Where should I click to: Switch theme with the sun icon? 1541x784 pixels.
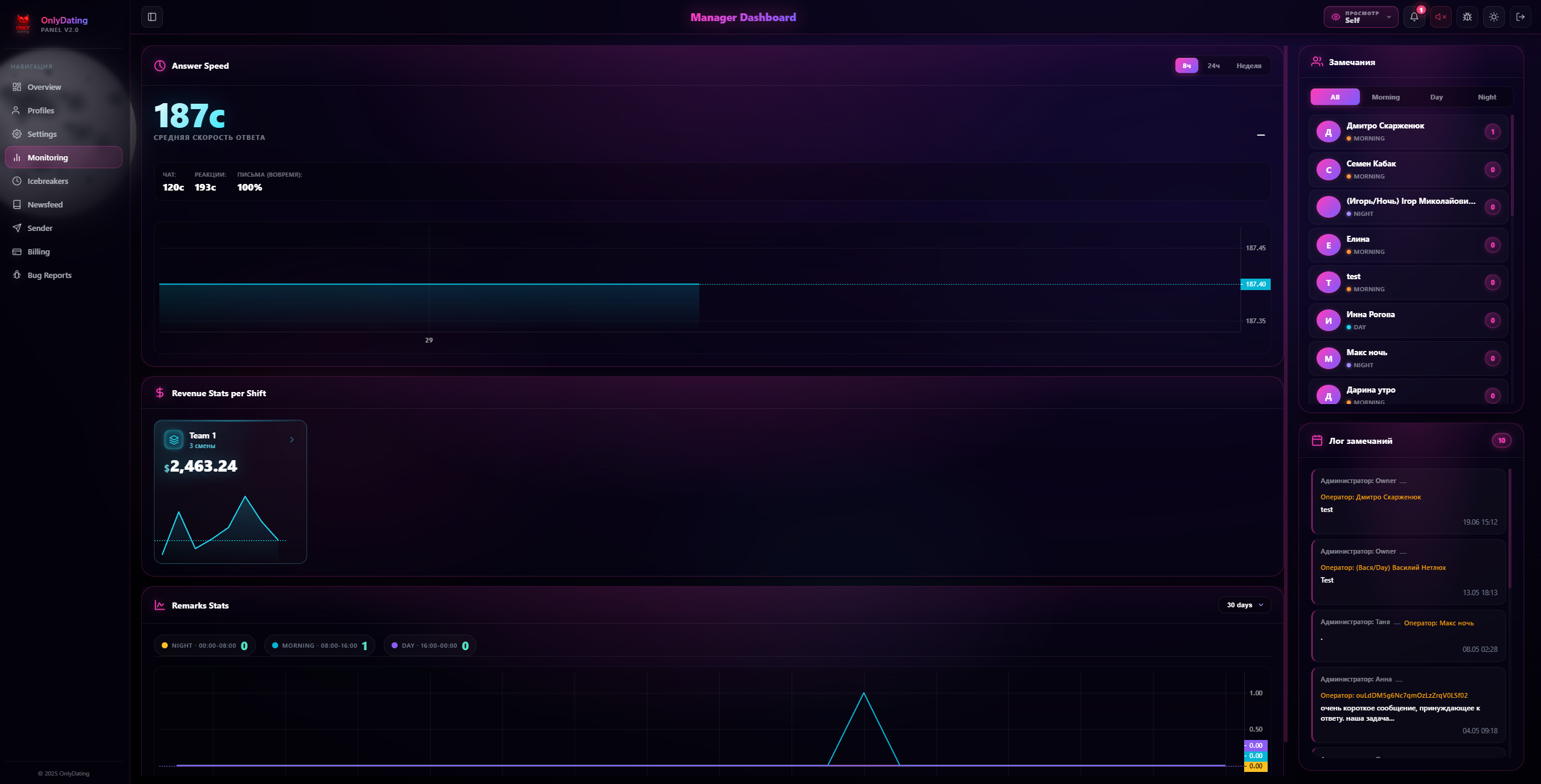click(1493, 17)
